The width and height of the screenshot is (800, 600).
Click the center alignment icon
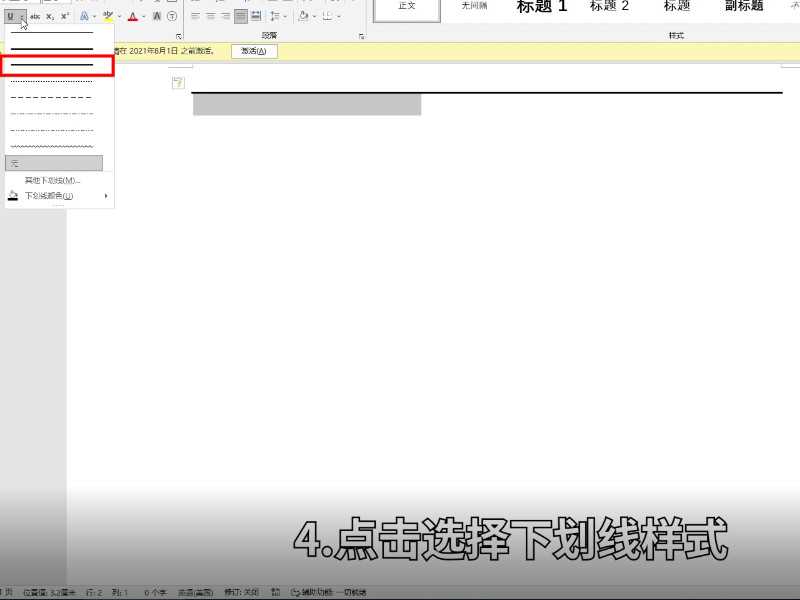click(211, 15)
